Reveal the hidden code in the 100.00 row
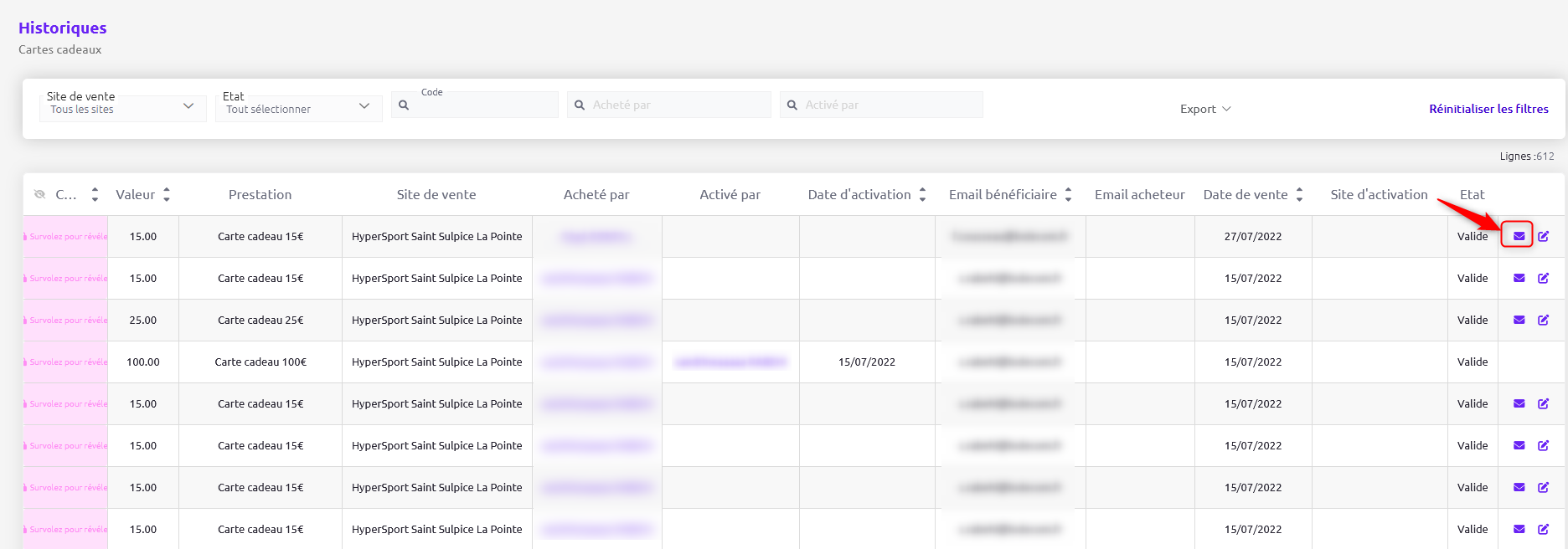 pyautogui.click(x=65, y=362)
